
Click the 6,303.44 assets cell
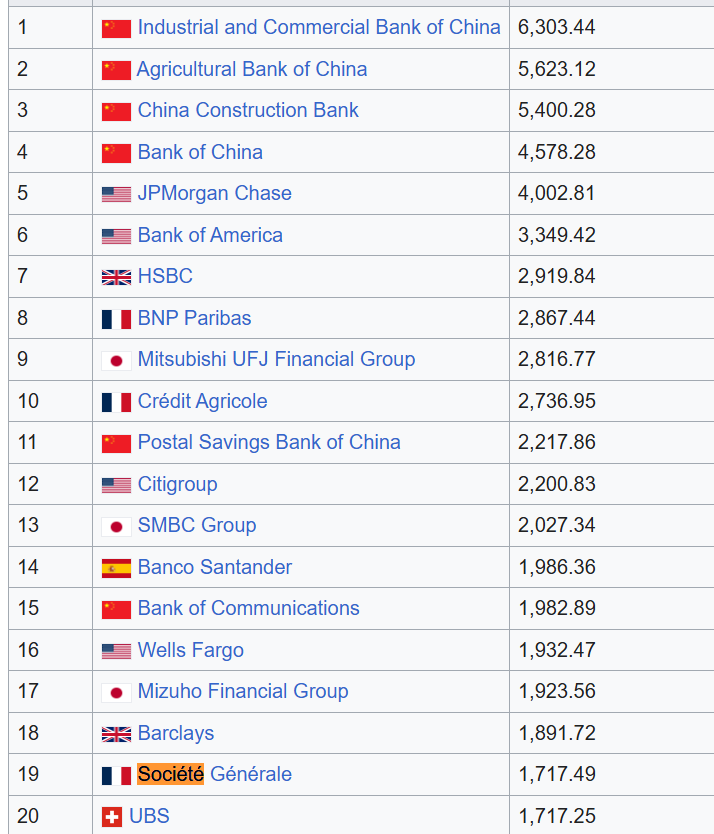point(557,27)
